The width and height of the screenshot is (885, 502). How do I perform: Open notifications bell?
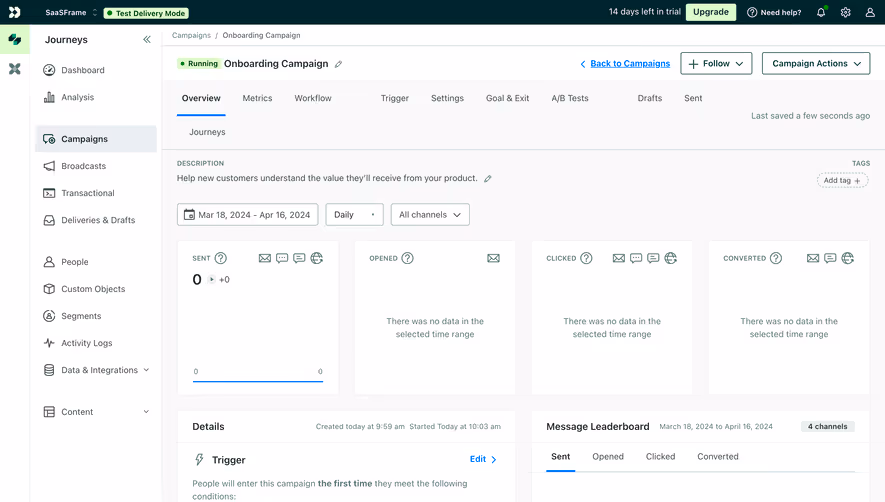tap(821, 12)
